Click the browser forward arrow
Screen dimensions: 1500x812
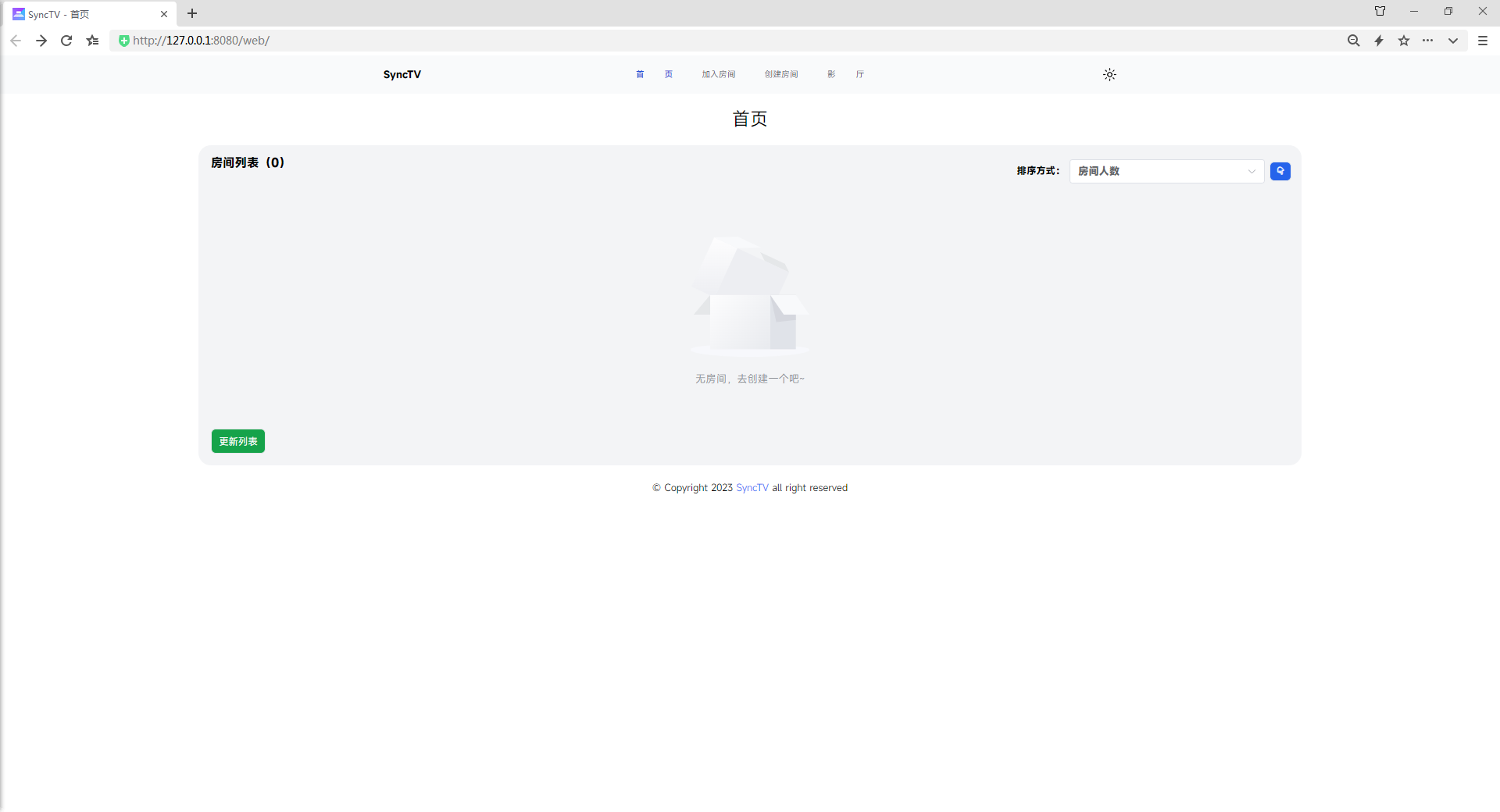(41, 41)
